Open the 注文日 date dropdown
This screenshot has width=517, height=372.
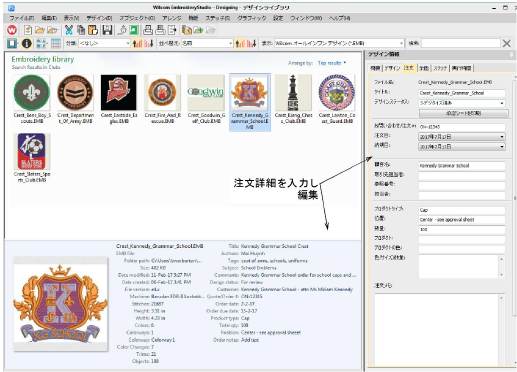click(462, 137)
